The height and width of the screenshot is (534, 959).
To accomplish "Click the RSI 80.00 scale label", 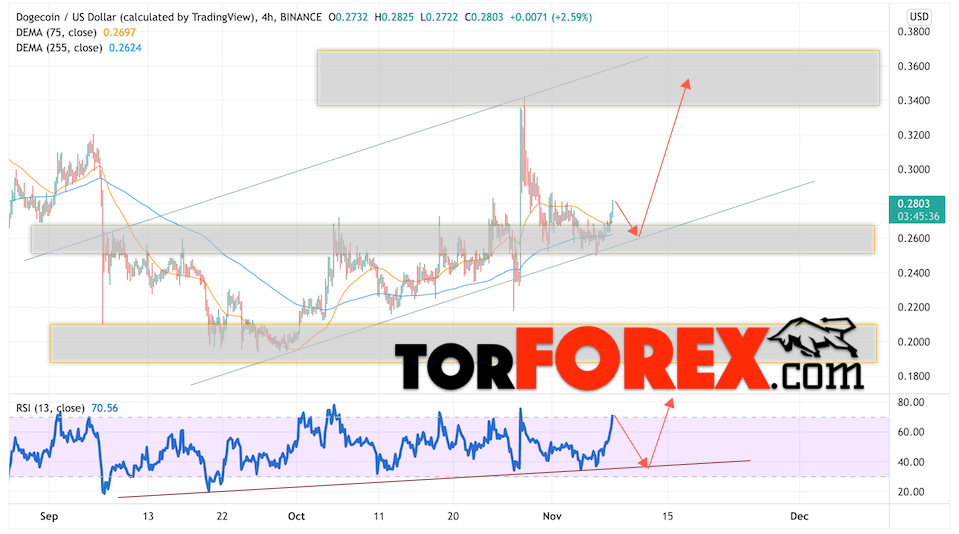I will (x=911, y=402).
